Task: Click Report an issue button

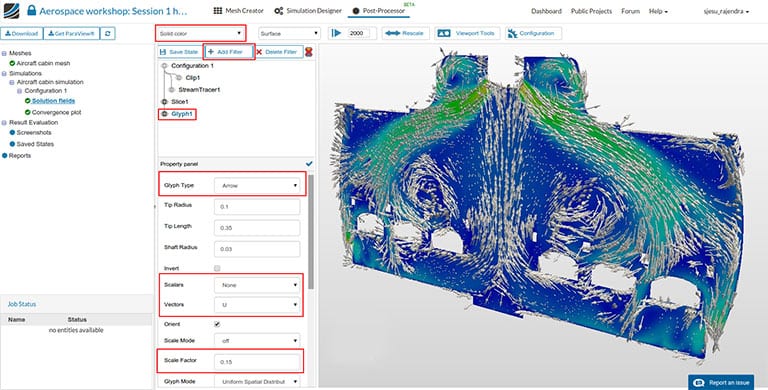Action: [x=721, y=383]
